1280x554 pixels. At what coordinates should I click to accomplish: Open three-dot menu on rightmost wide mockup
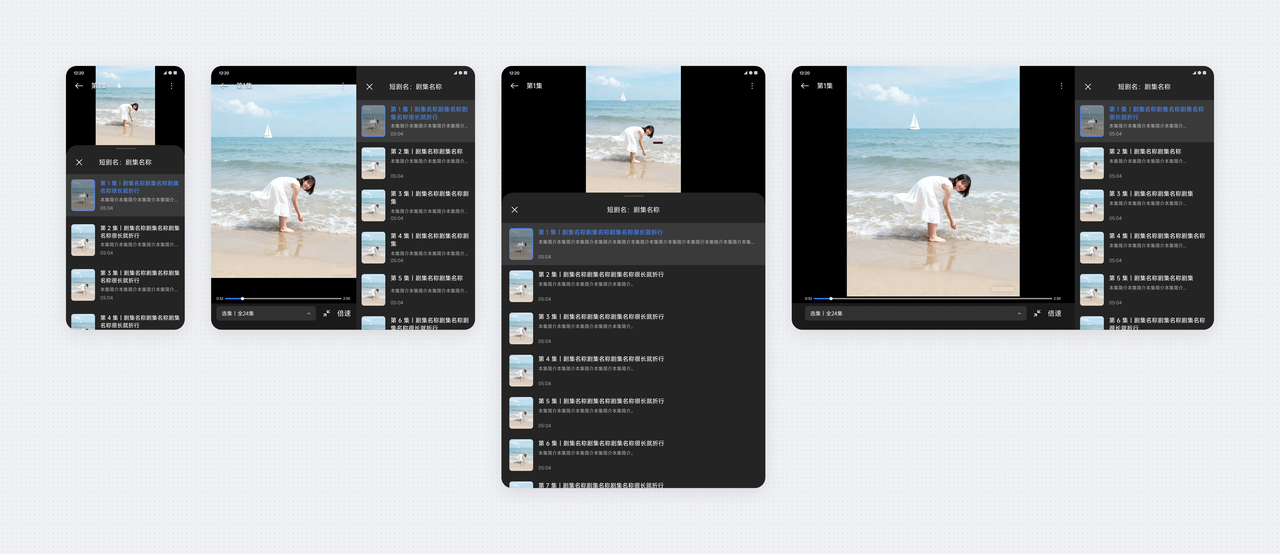pyautogui.click(x=1061, y=86)
